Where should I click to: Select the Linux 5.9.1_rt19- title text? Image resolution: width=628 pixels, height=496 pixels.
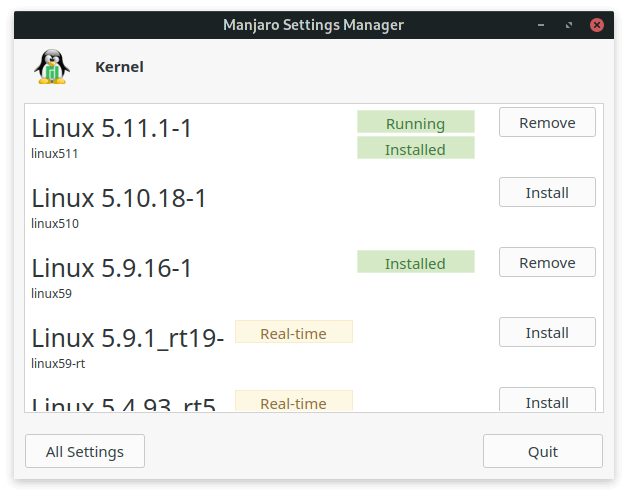tap(128, 339)
